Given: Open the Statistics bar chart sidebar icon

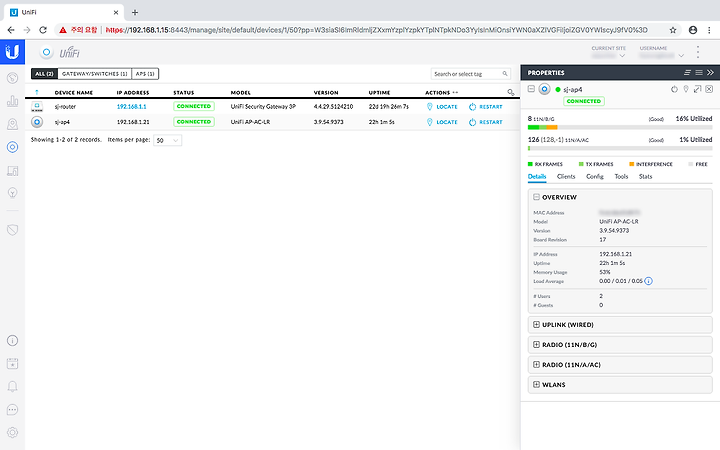Looking at the screenshot, I should (x=12, y=101).
